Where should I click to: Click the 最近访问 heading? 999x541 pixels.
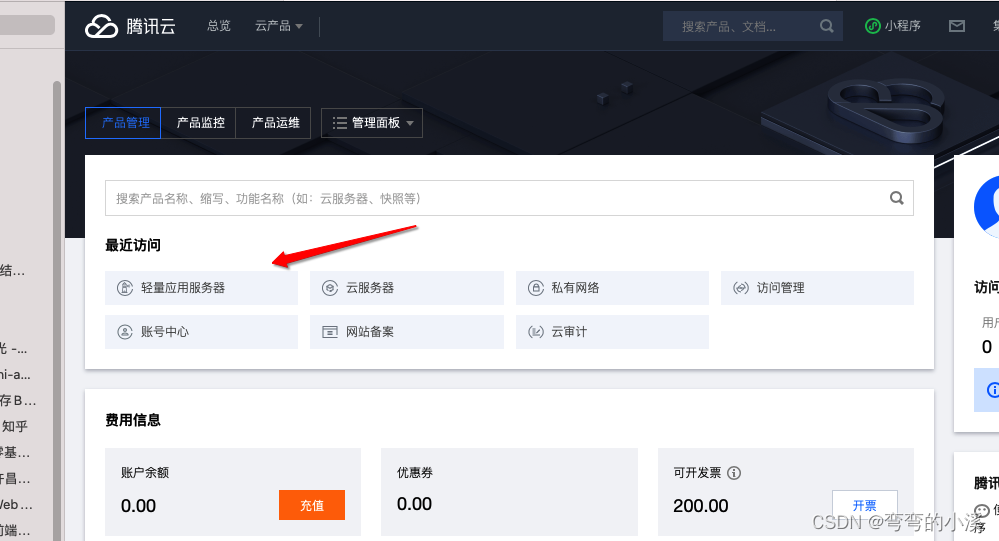pyautogui.click(x=133, y=245)
